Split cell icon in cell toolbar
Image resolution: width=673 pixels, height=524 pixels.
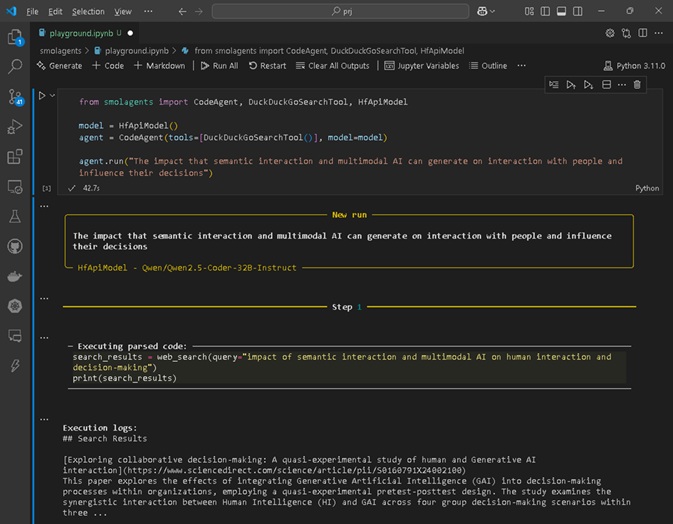pos(606,85)
